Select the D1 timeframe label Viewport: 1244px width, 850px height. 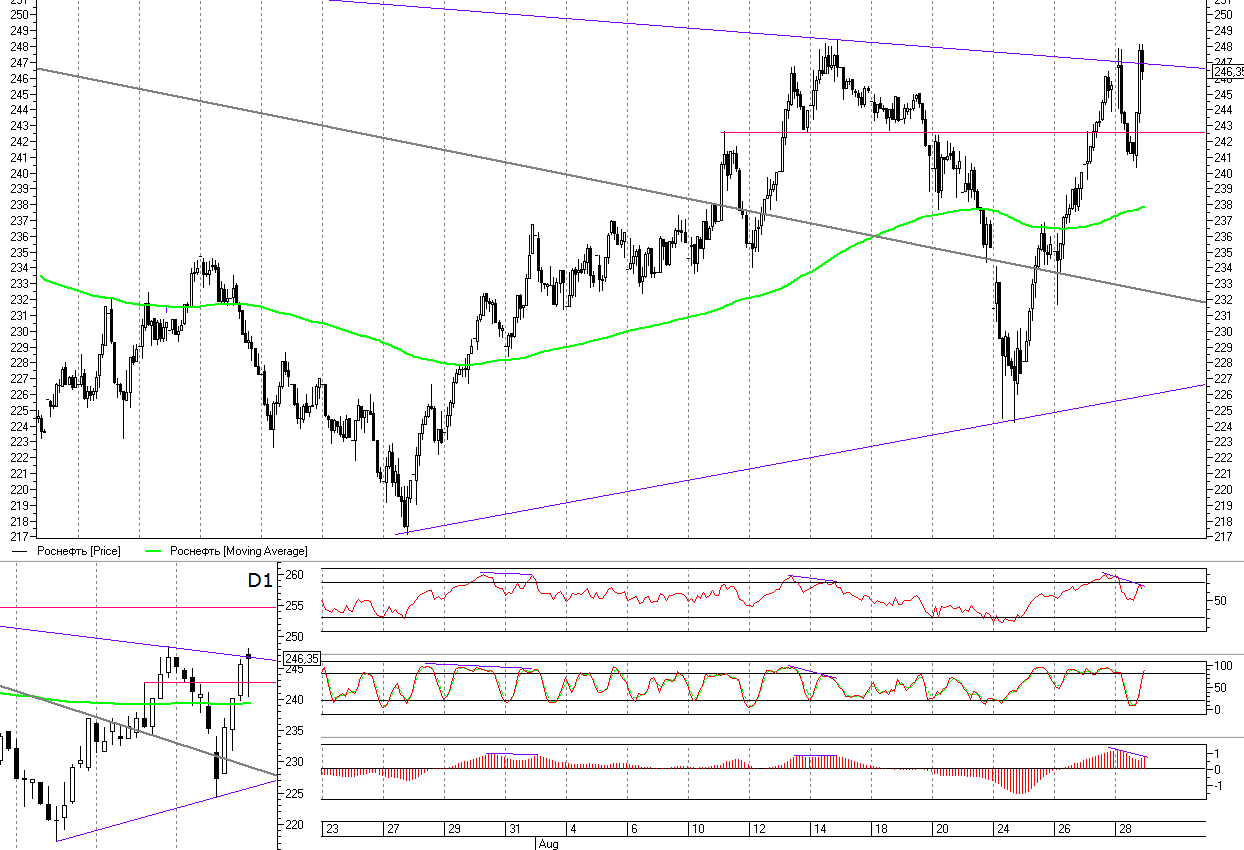coord(259,580)
